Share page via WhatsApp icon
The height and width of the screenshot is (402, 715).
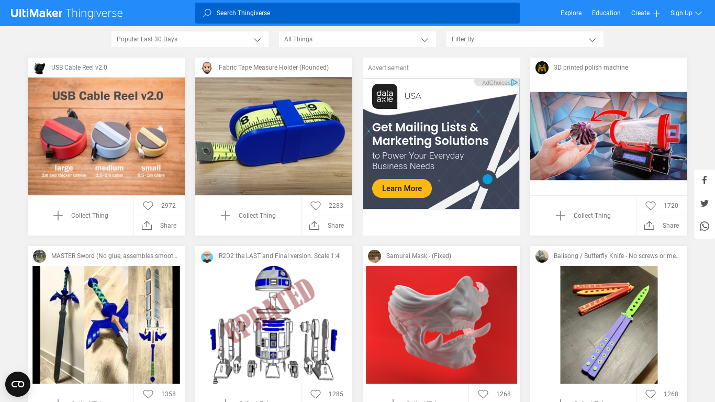pyautogui.click(x=705, y=226)
